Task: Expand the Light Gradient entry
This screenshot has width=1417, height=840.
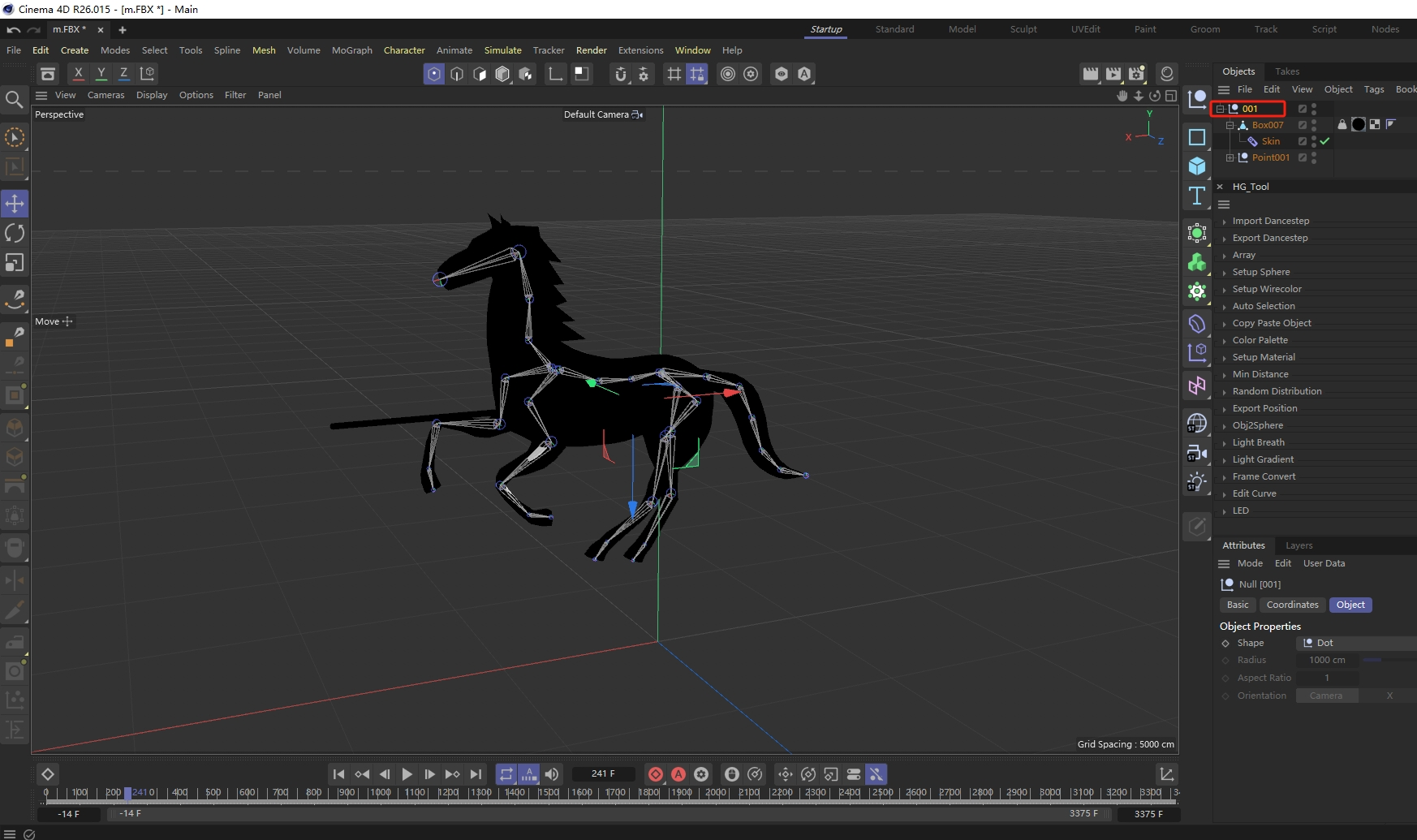Action: pos(1224,460)
